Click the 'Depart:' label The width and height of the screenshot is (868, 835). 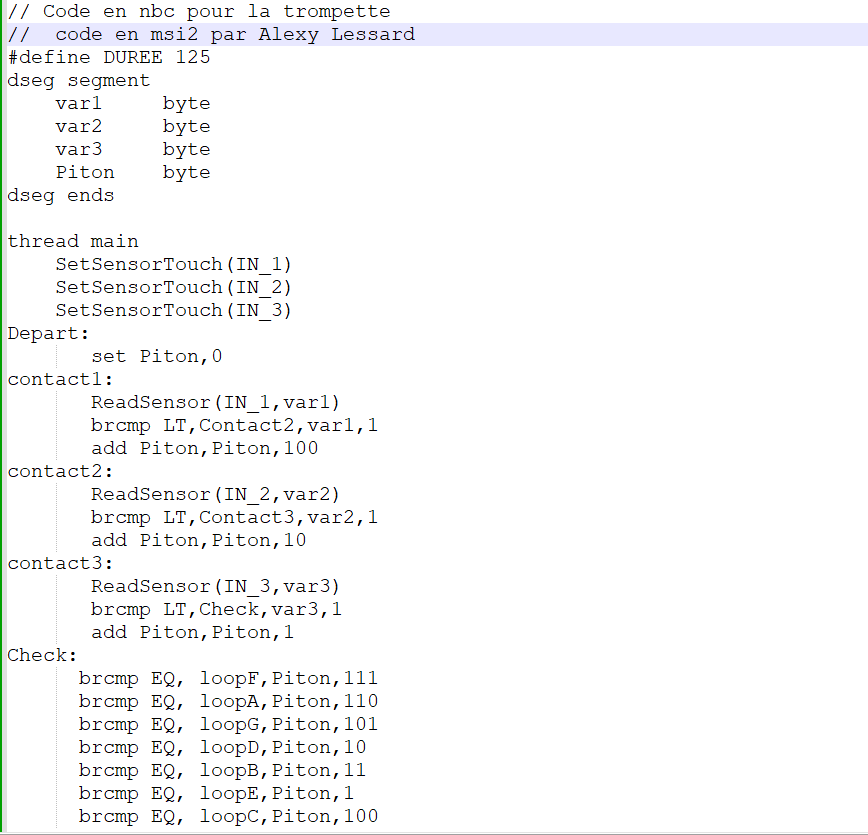tap(48, 333)
